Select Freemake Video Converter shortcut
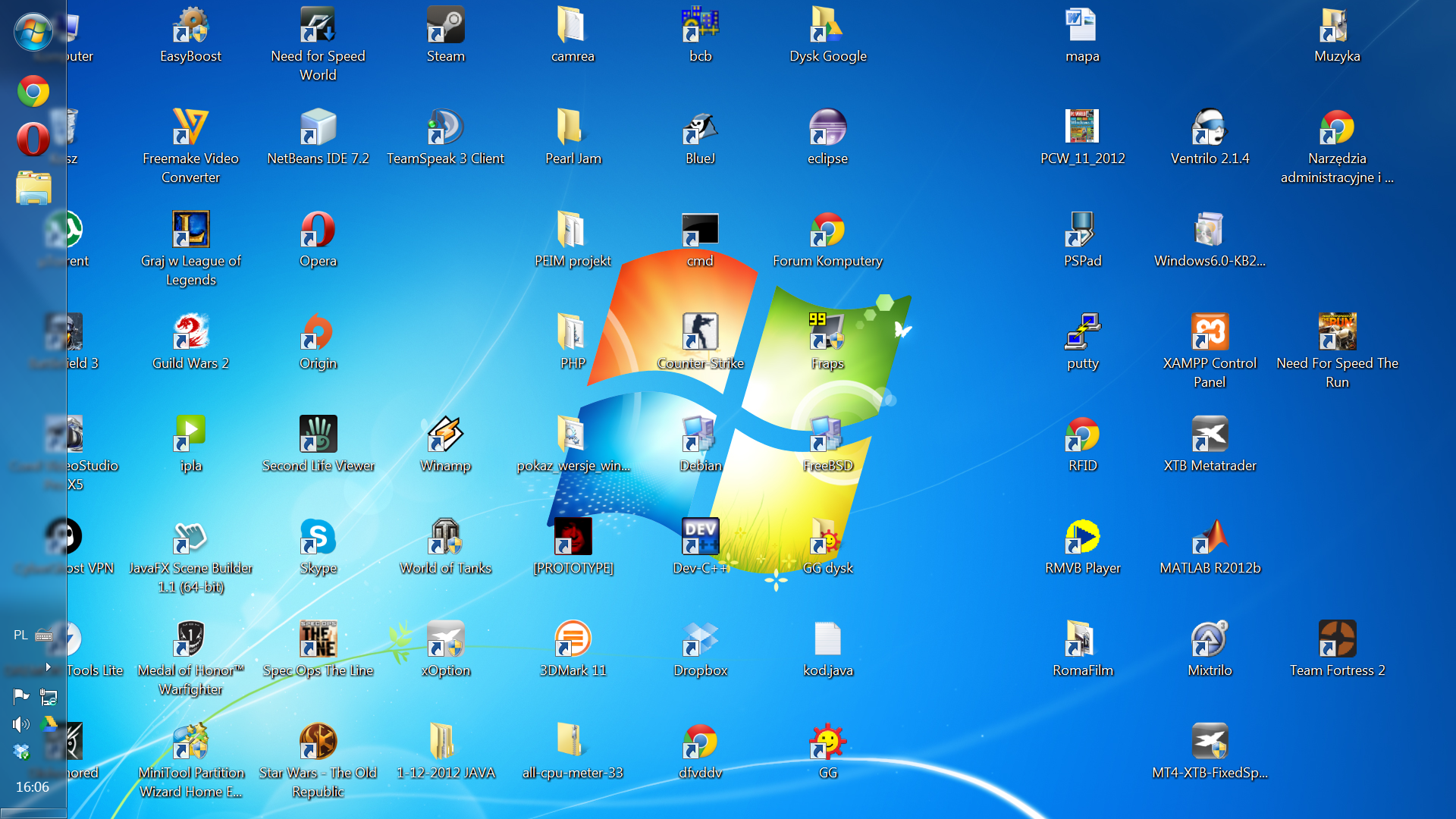This screenshot has height=819, width=1456. tap(190, 146)
